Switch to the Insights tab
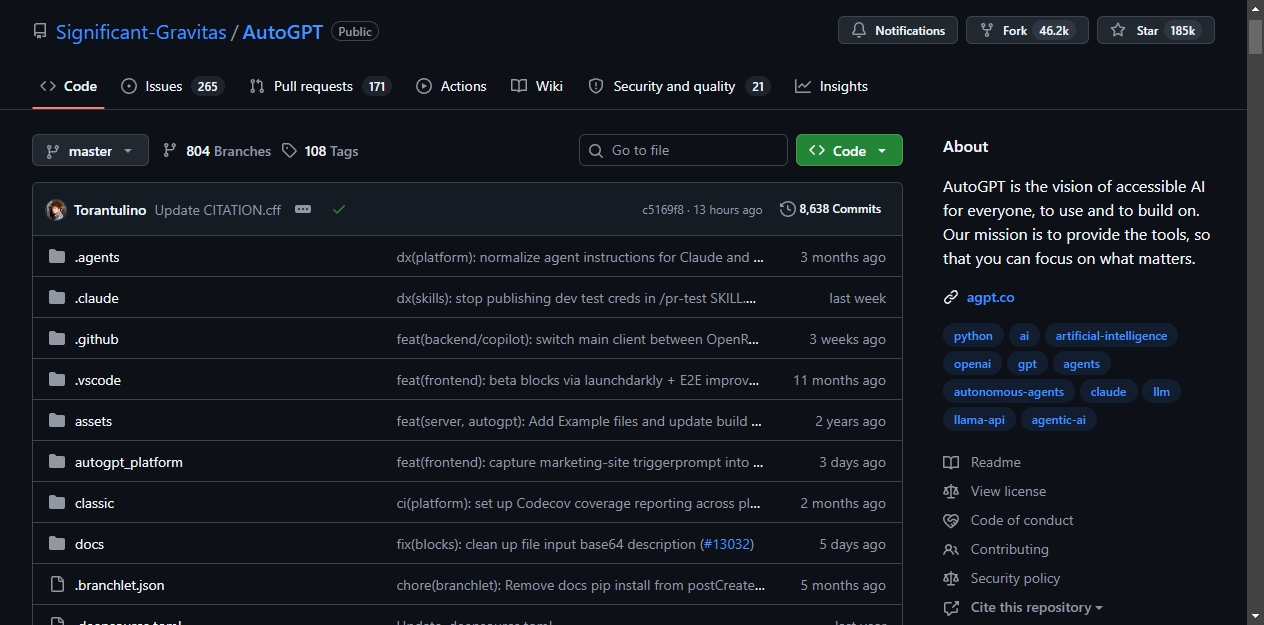 point(831,86)
